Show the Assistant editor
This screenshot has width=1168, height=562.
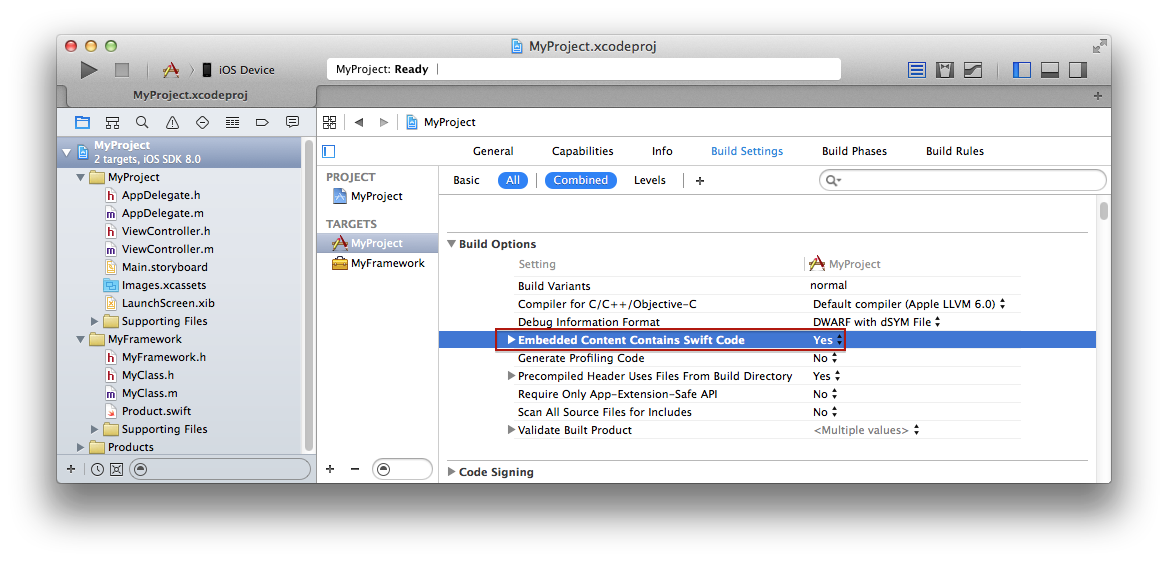[945, 70]
